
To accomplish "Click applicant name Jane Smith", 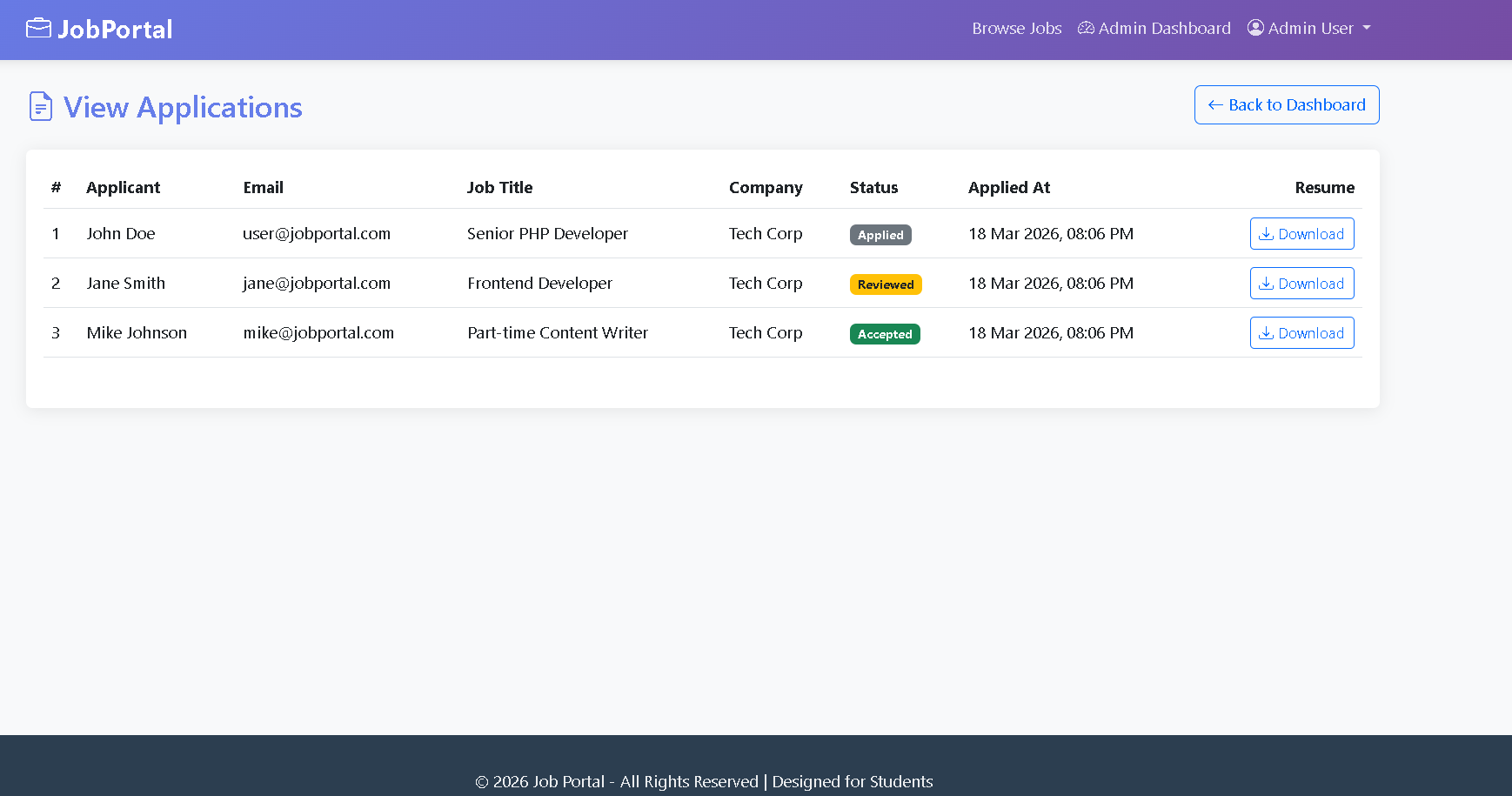I will tap(126, 284).
